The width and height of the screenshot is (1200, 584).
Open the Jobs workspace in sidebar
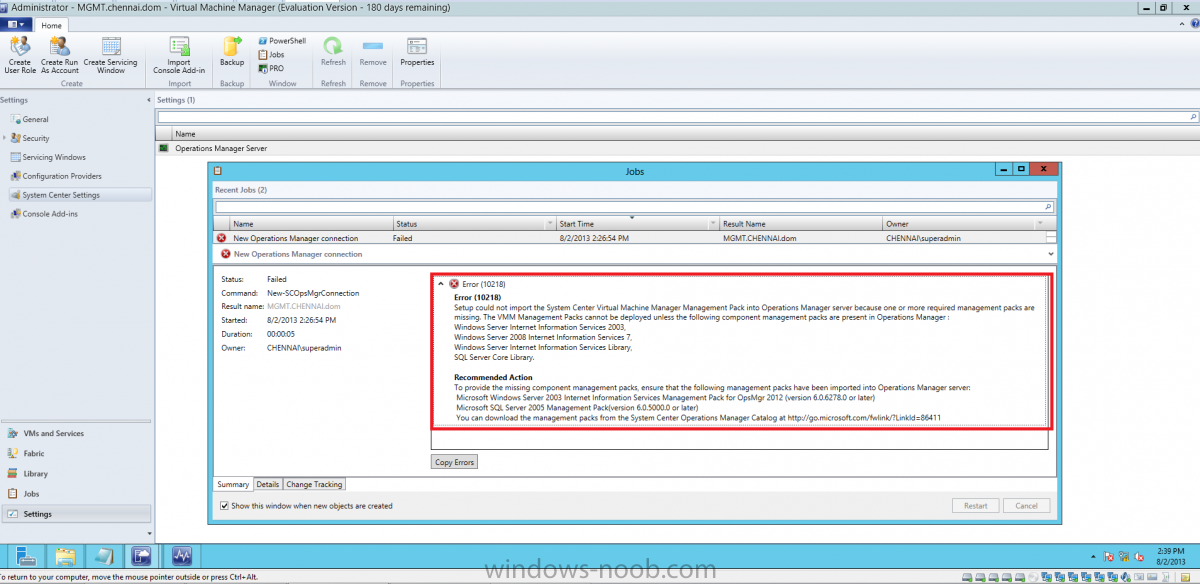pyautogui.click(x=76, y=494)
